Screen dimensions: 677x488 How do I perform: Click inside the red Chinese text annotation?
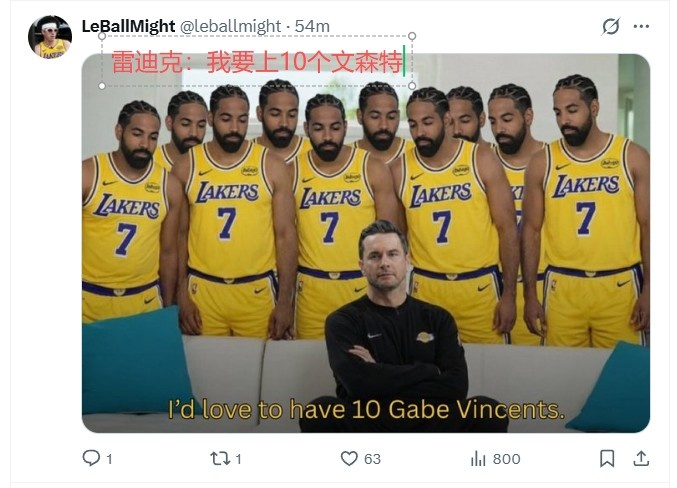[256, 63]
